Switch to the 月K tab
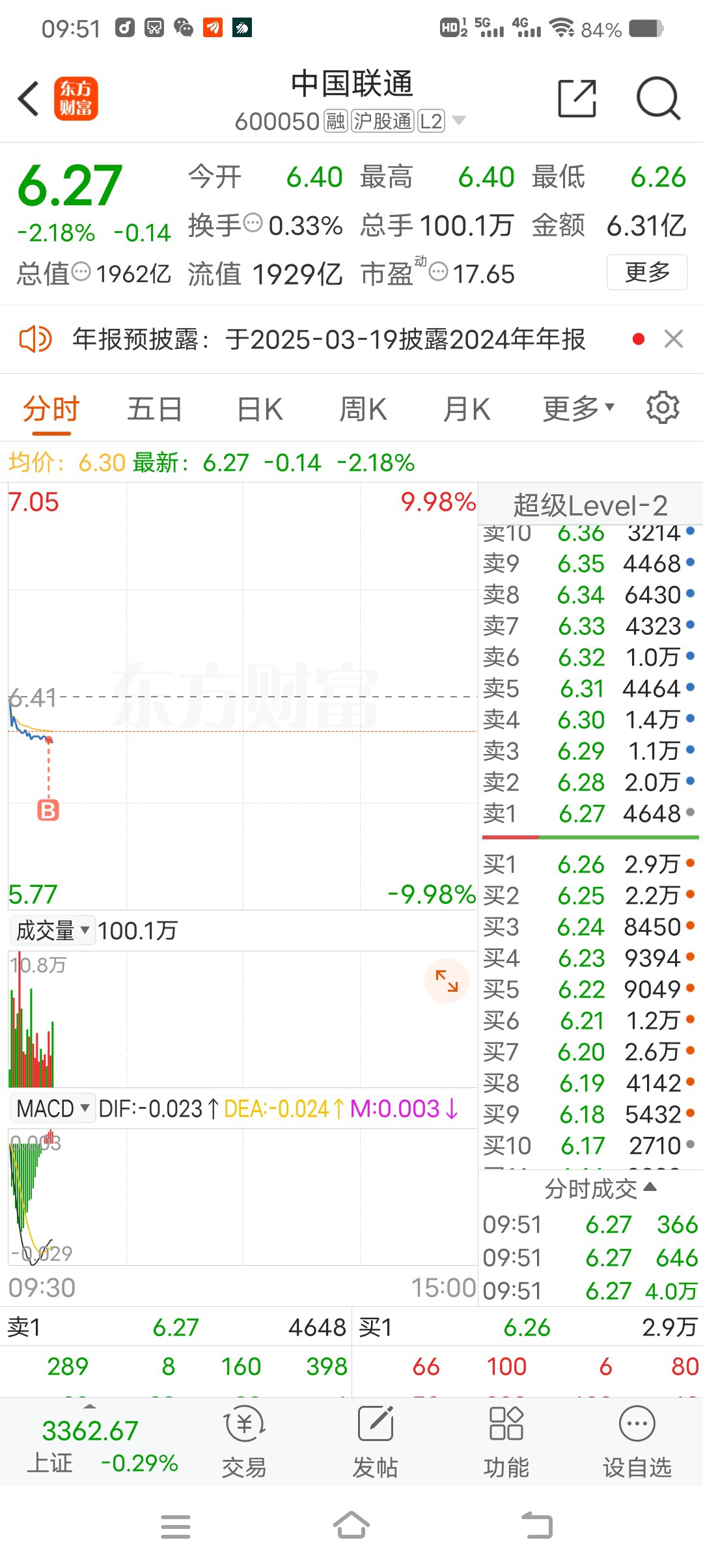 pos(467,410)
